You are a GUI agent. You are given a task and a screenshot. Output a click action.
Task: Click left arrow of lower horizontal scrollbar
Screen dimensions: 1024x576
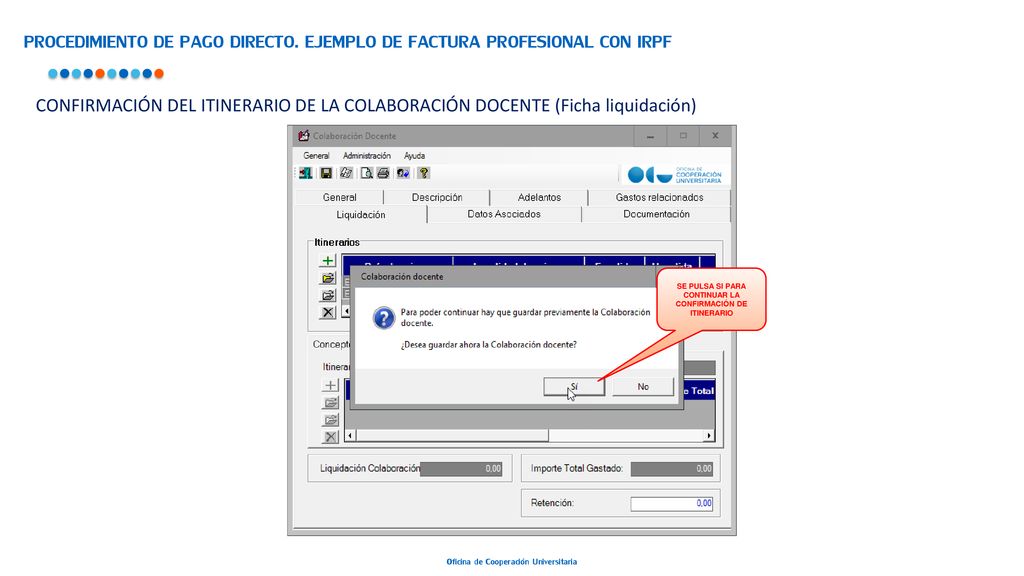350,436
